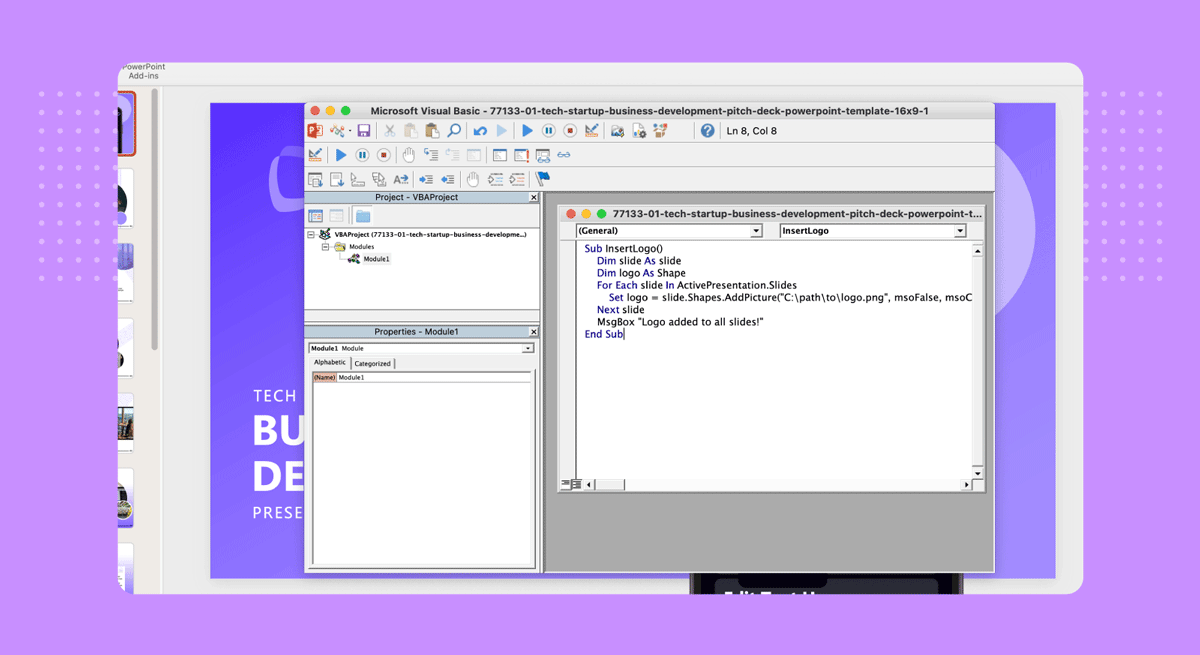Click the PowerPoint slide panel scrollbar
Image resolution: width=1200 pixels, height=655 pixels.
pyautogui.click(x=154, y=220)
